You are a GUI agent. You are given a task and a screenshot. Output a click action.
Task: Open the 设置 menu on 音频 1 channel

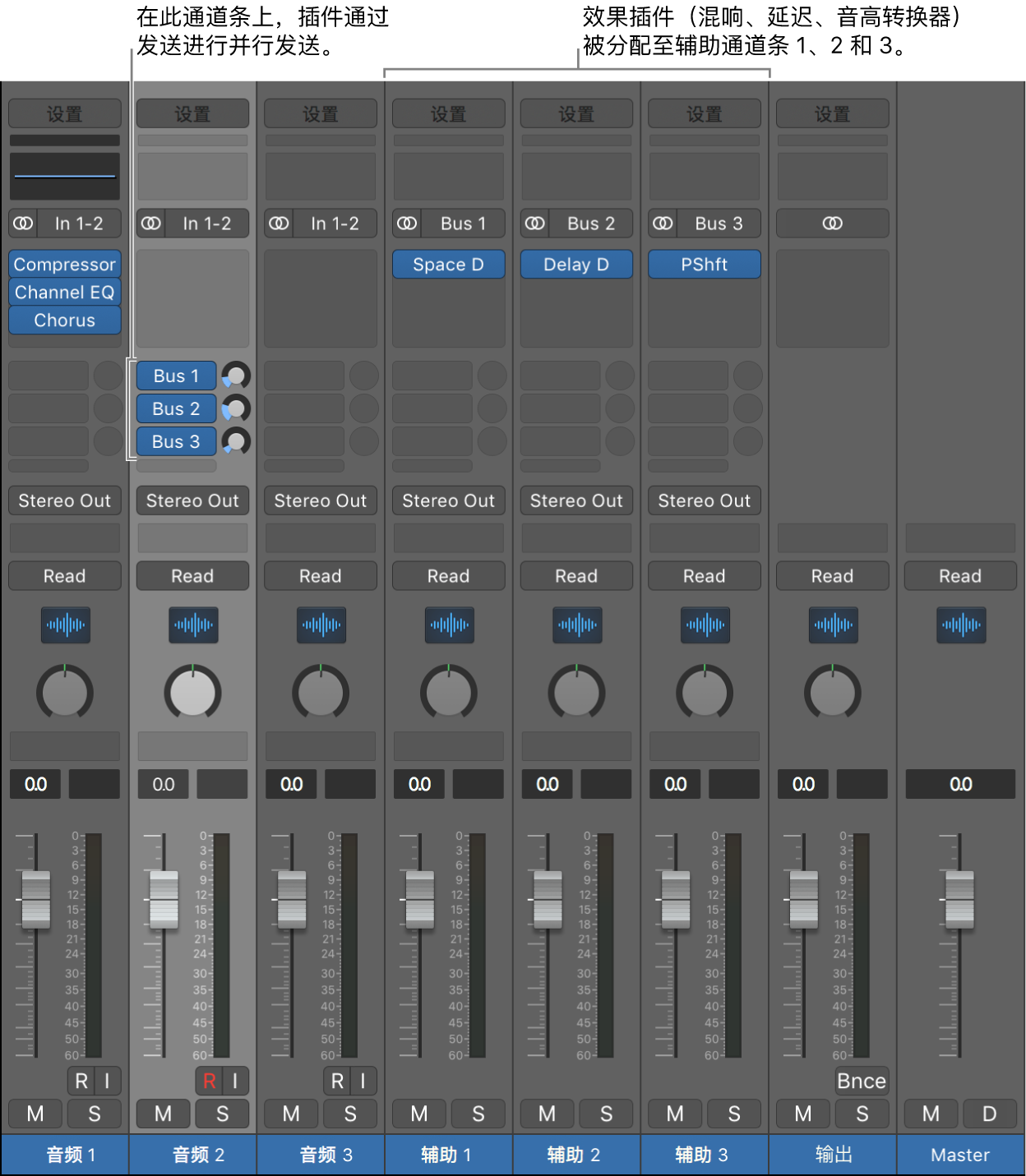point(64,113)
